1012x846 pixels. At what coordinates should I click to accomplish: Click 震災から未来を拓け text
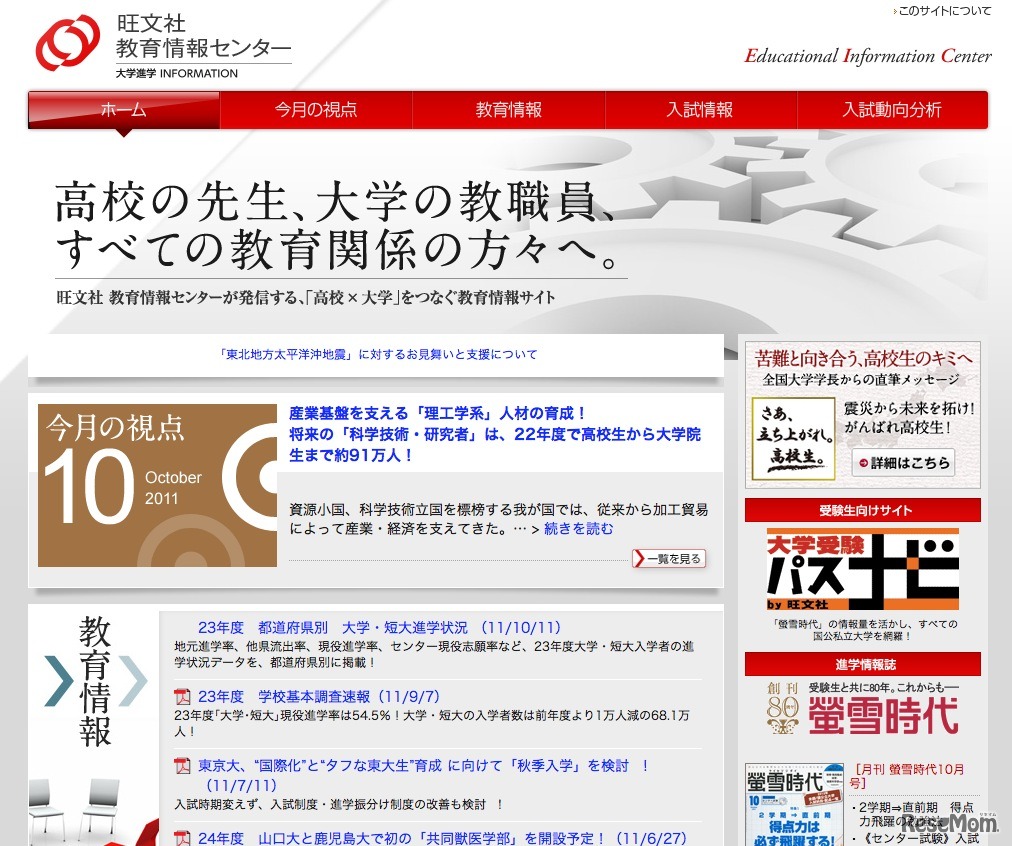[x=909, y=417]
